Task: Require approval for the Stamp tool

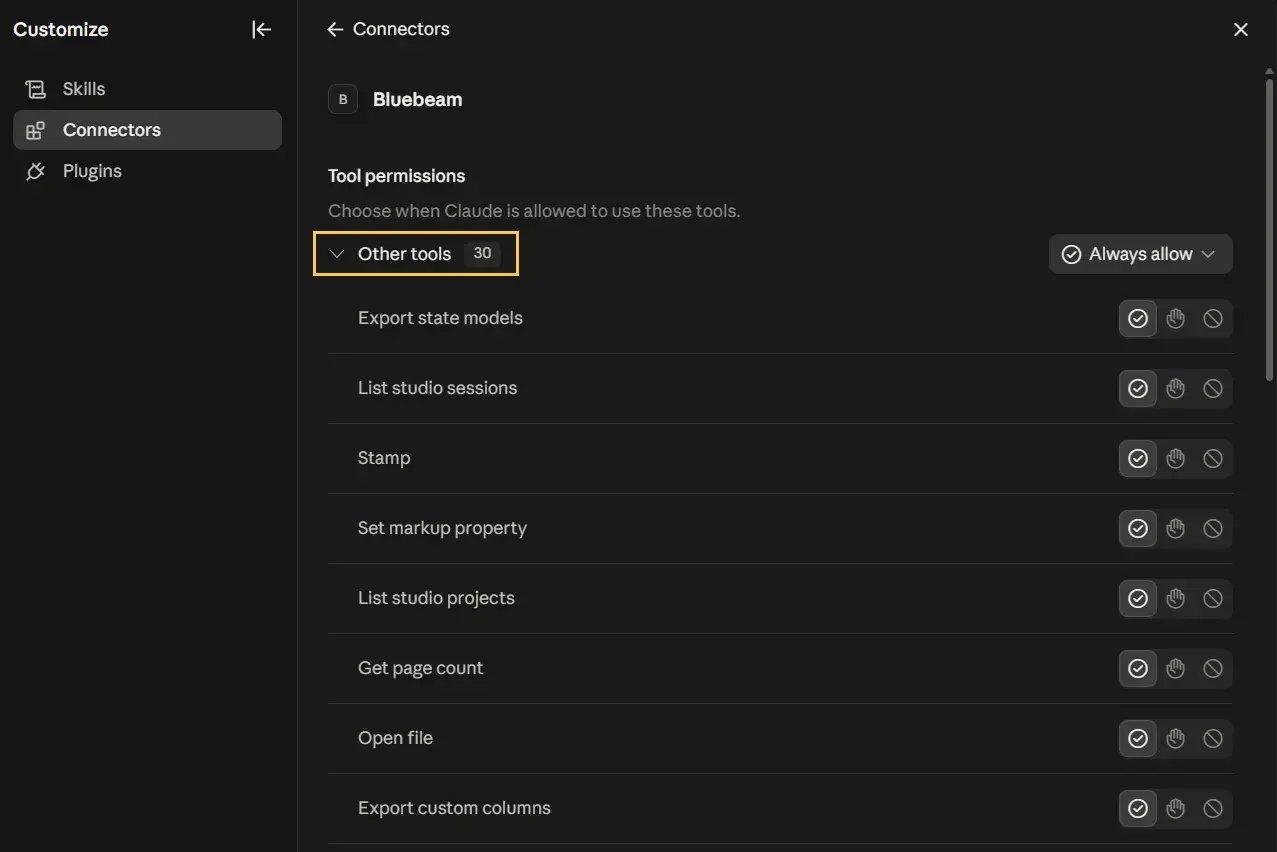Action: click(x=1176, y=459)
